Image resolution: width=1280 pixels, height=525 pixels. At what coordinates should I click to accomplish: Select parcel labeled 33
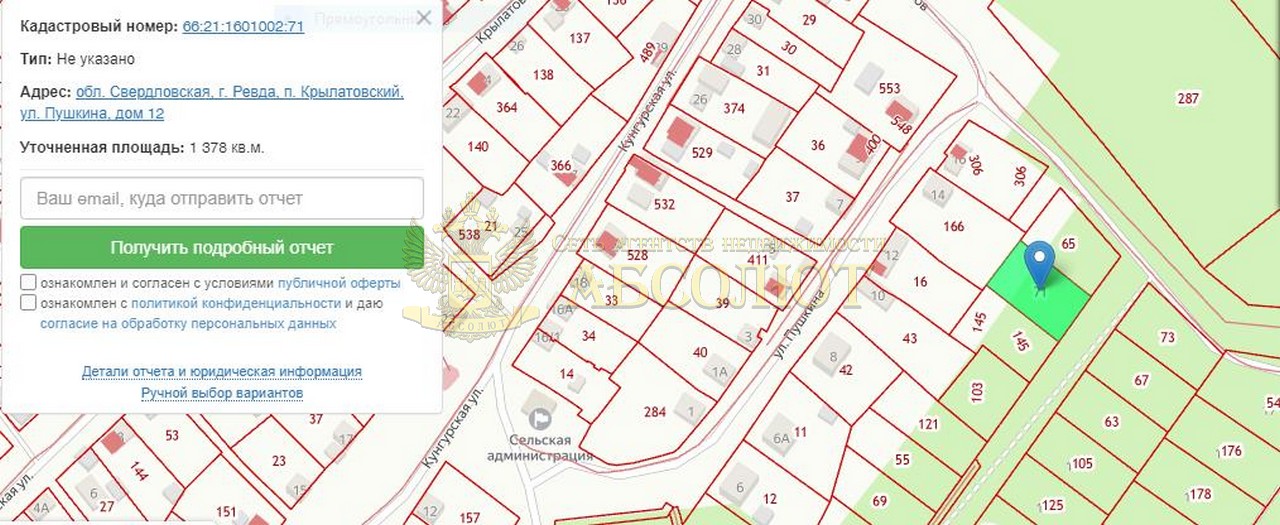coord(611,298)
